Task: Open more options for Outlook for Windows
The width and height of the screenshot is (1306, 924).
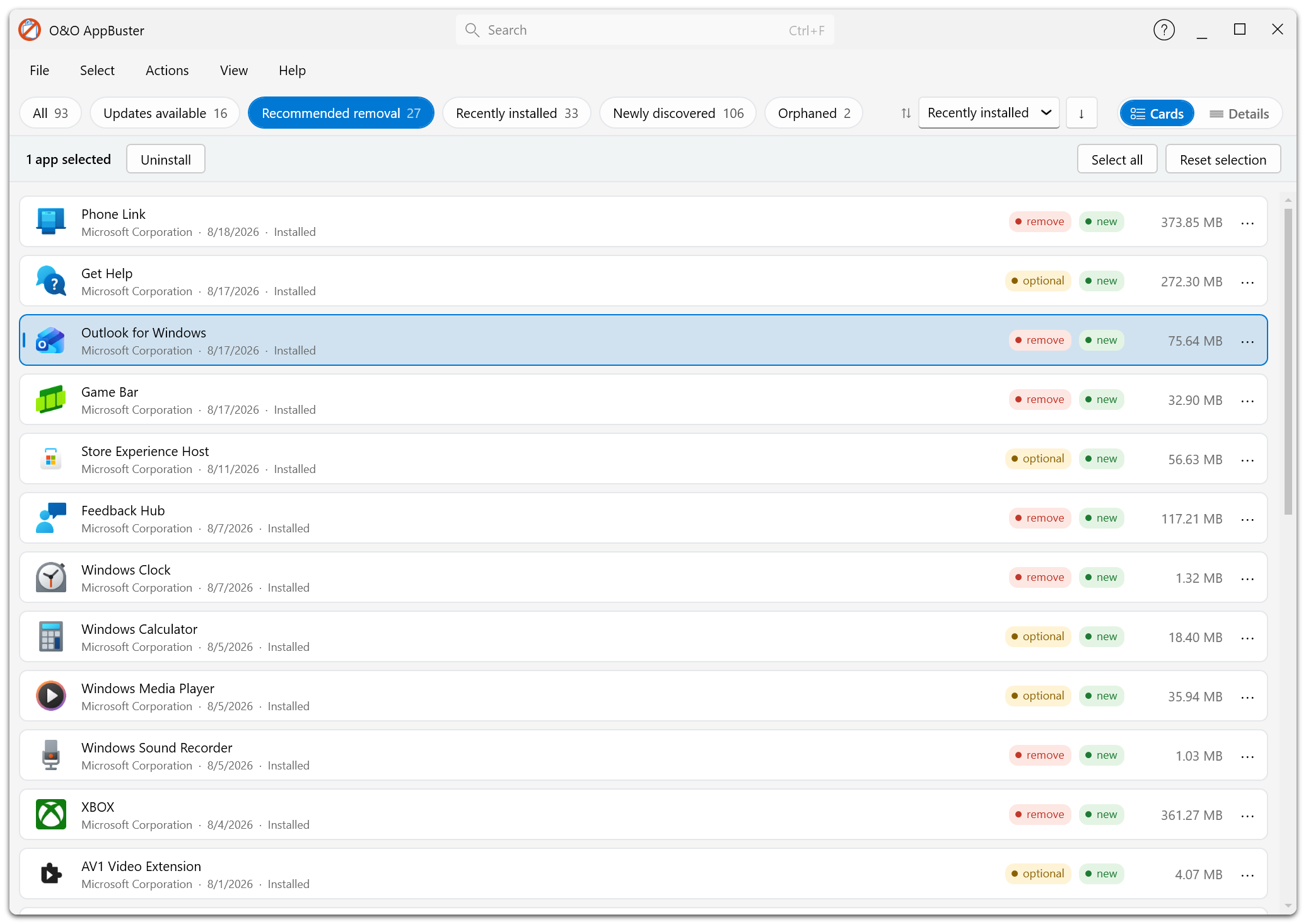Action: coord(1247,341)
